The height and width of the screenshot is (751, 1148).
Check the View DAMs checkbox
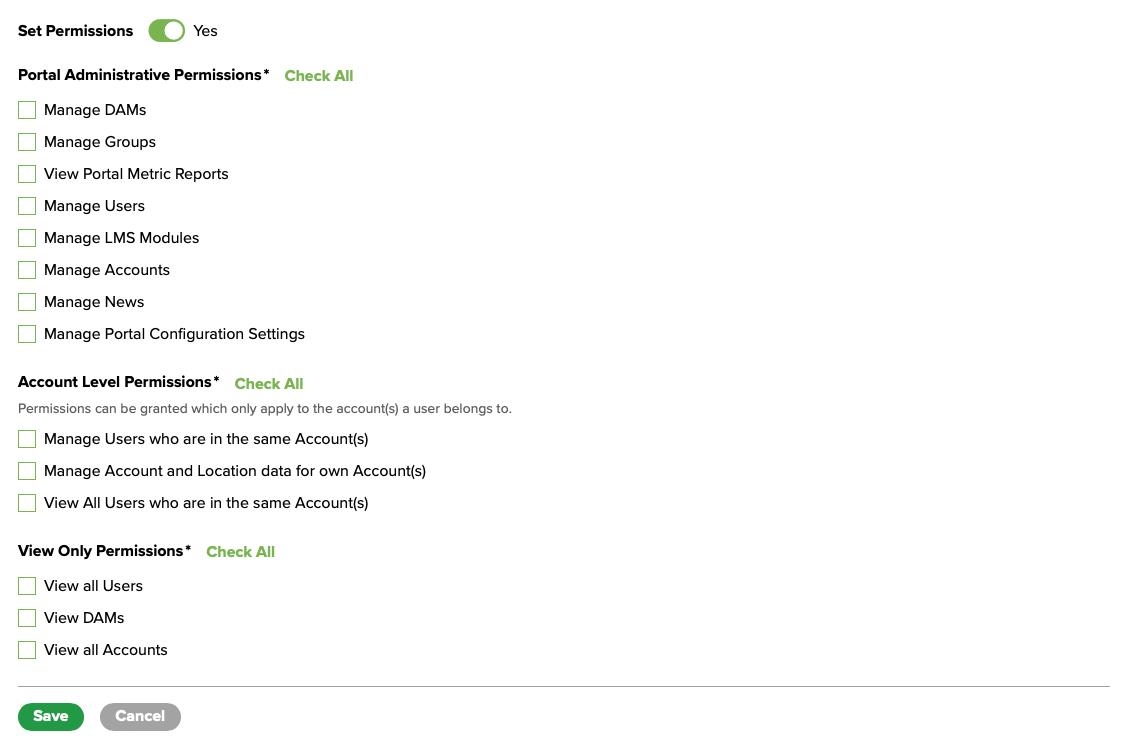coord(27,618)
